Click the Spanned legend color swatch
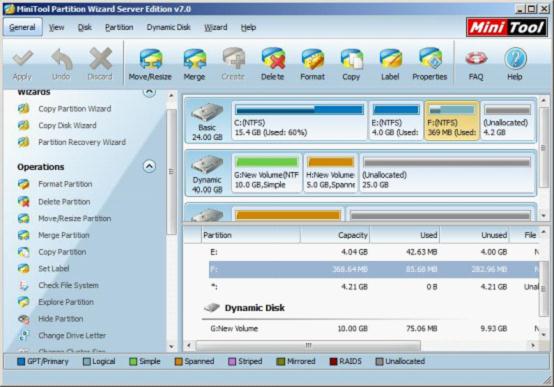The width and height of the screenshot is (554, 387). 178,362
